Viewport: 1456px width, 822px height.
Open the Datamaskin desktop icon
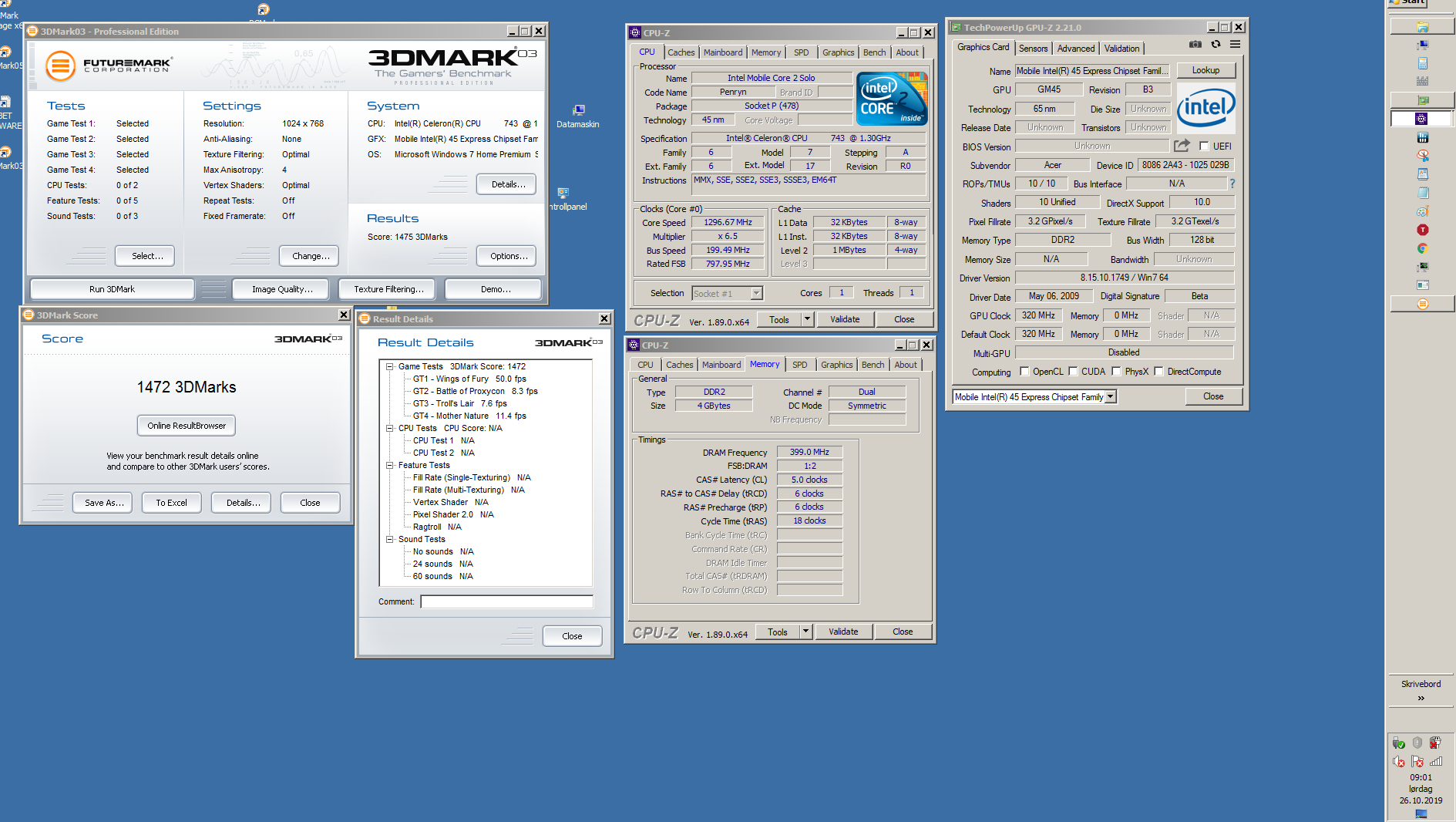[578, 116]
